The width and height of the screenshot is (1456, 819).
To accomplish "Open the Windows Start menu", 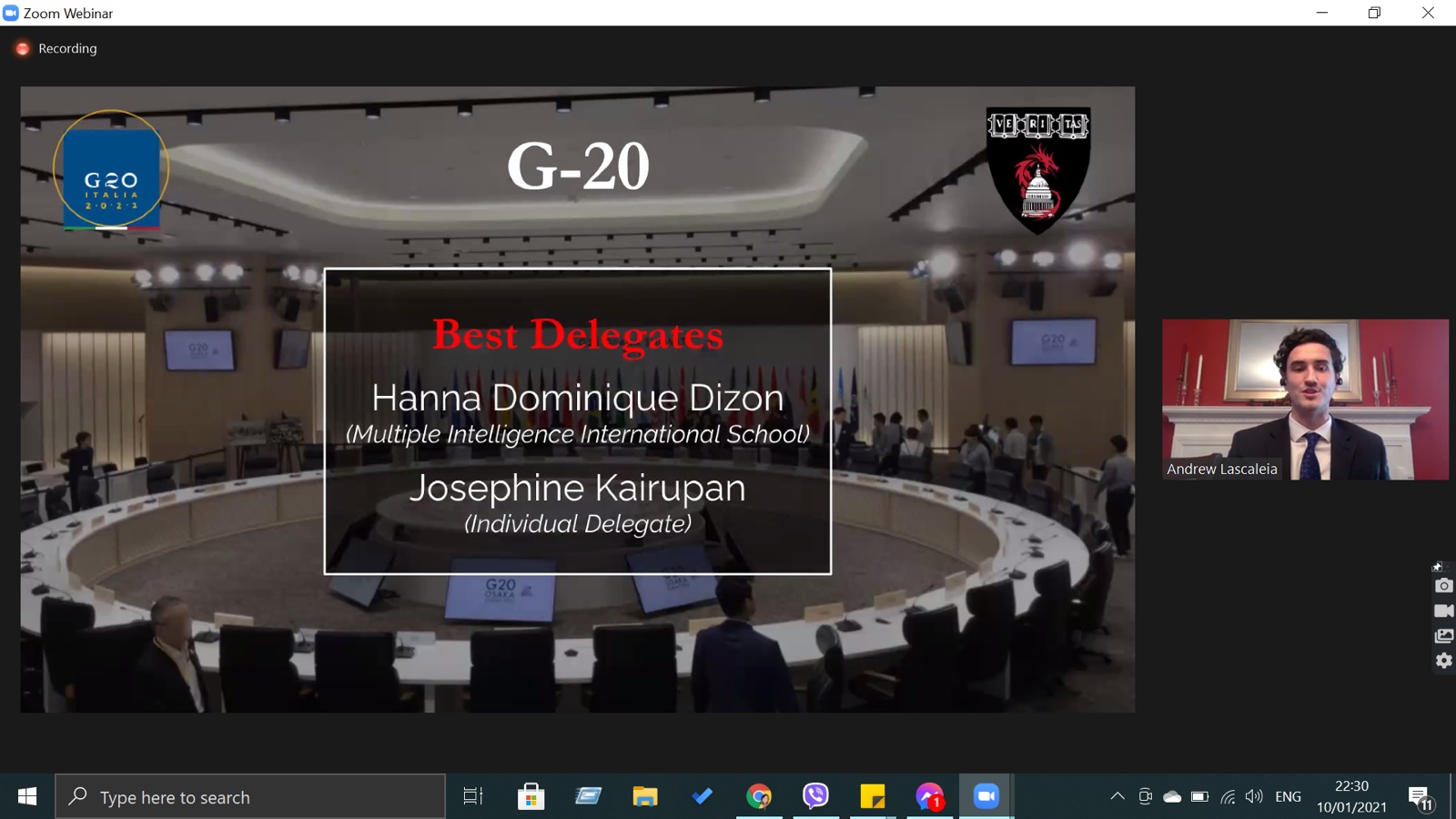I will click(x=27, y=797).
